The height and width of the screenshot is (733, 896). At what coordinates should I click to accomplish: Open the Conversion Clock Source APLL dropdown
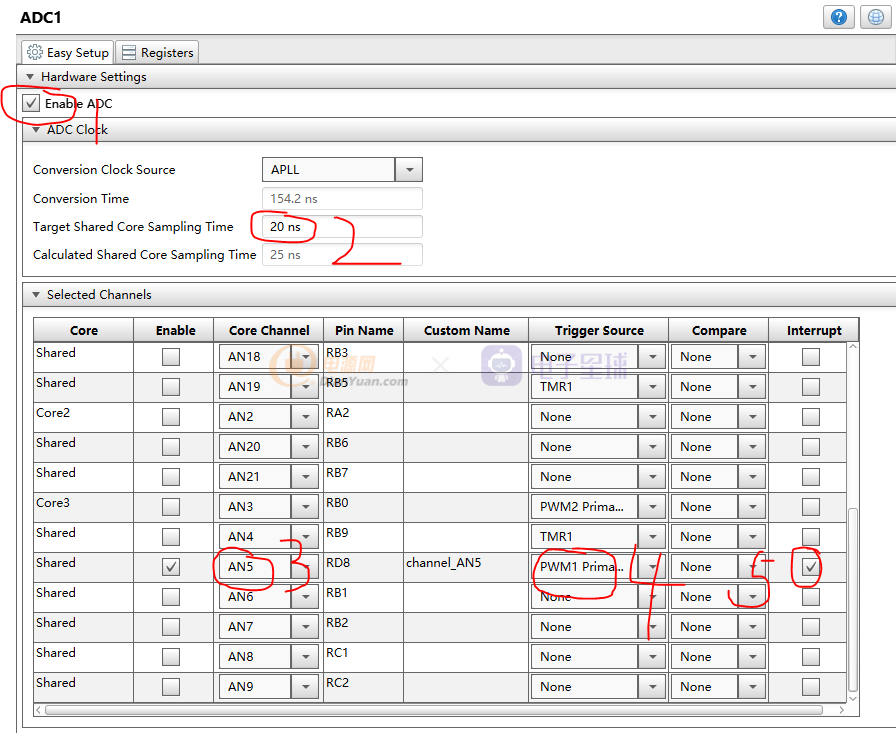409,170
